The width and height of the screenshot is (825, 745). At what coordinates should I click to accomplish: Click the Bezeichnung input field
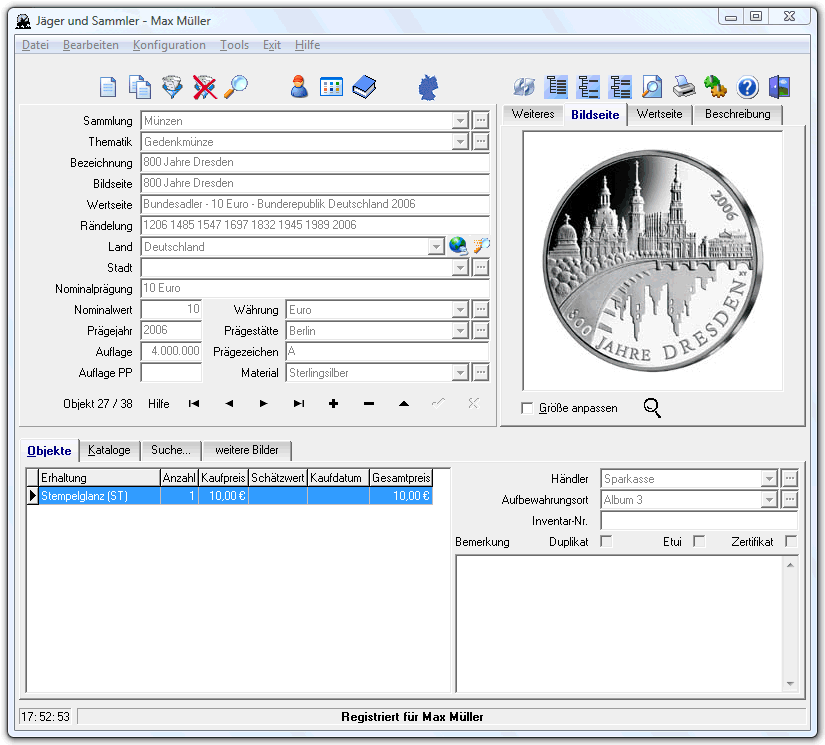pos(315,163)
